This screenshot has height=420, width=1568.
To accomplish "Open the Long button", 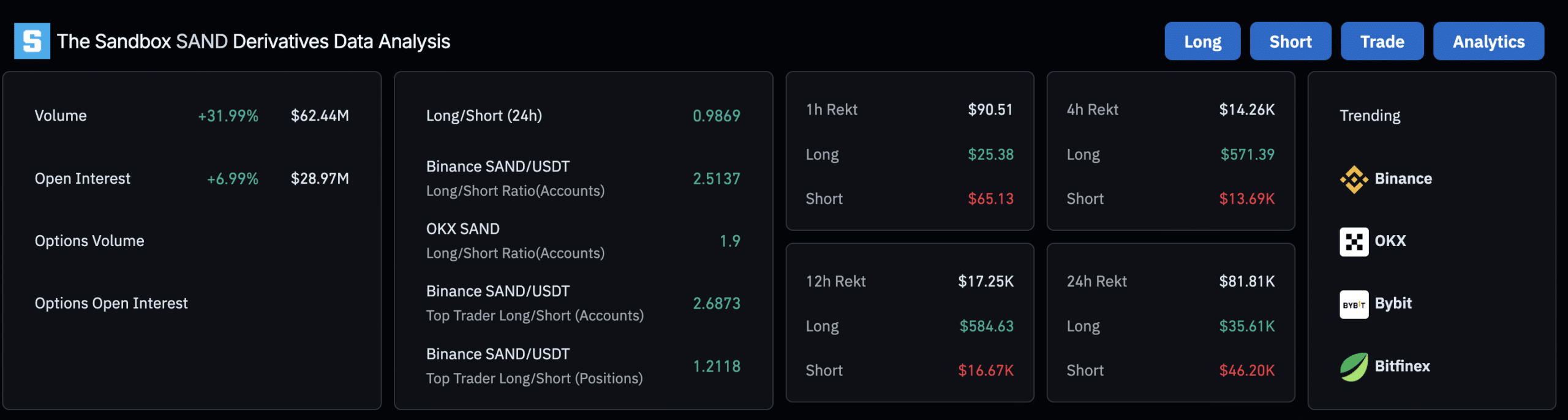I will 1202,41.
